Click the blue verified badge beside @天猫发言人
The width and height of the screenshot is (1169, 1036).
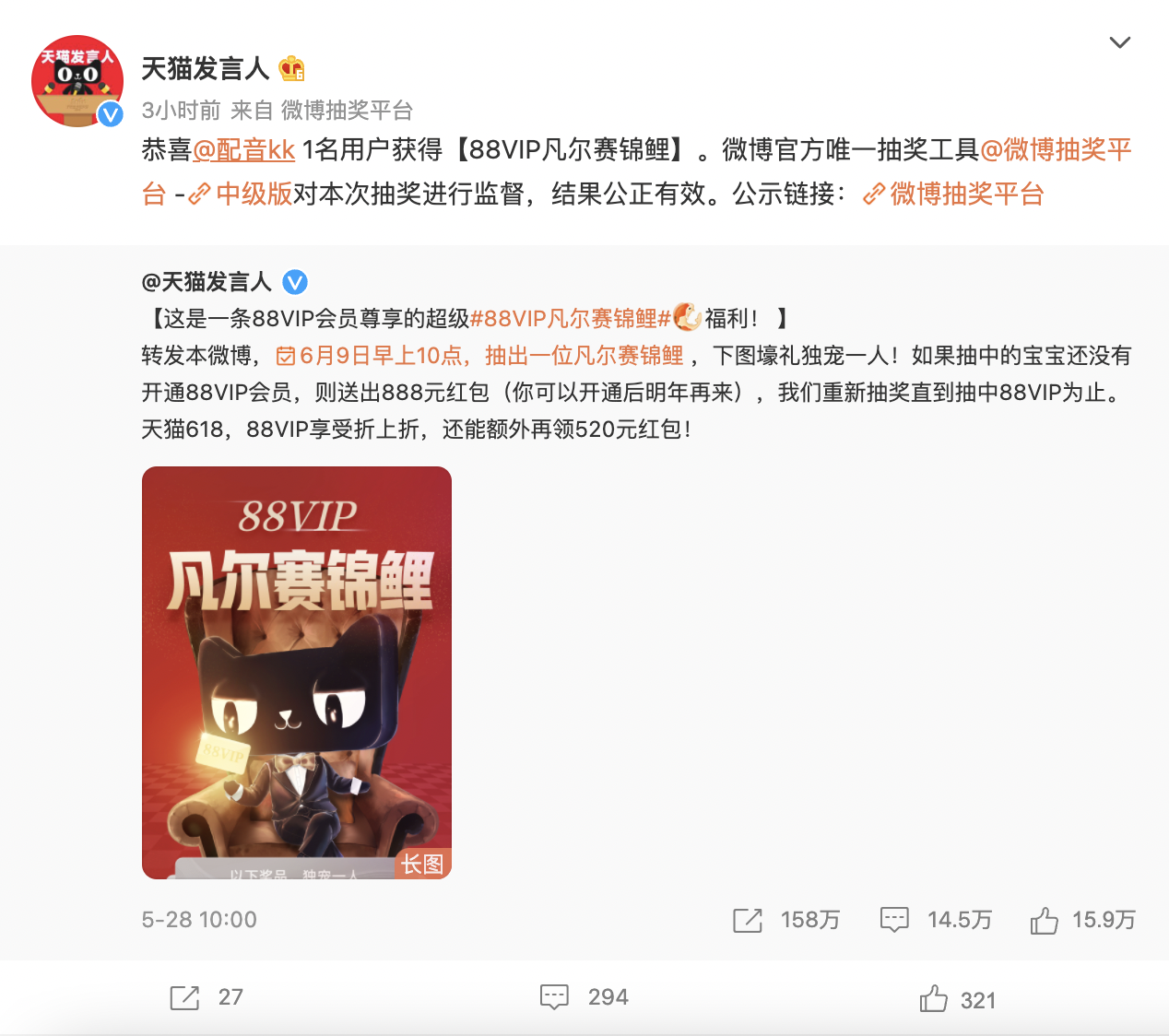294,282
